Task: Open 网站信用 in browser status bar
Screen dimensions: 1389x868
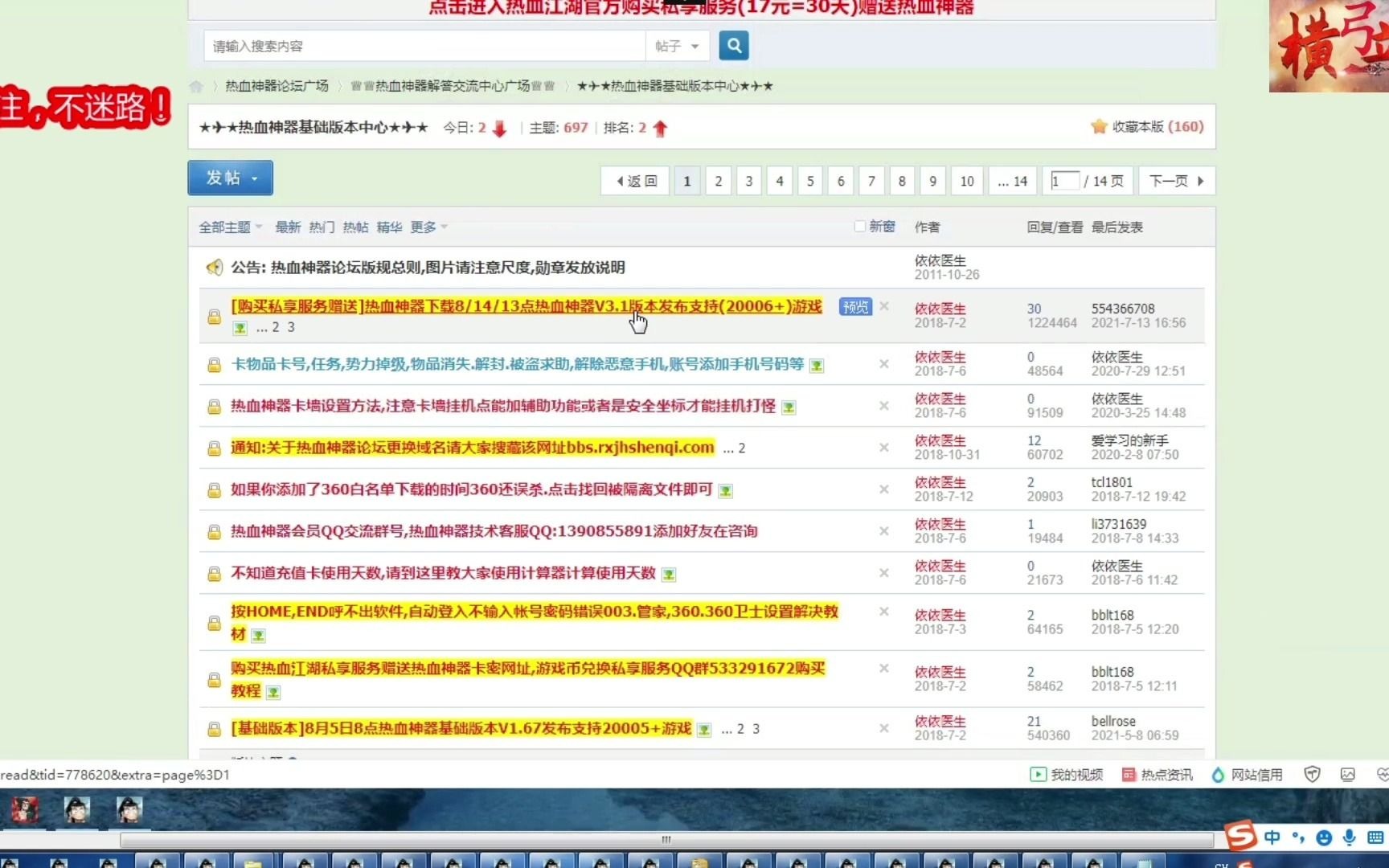Action: click(1247, 775)
